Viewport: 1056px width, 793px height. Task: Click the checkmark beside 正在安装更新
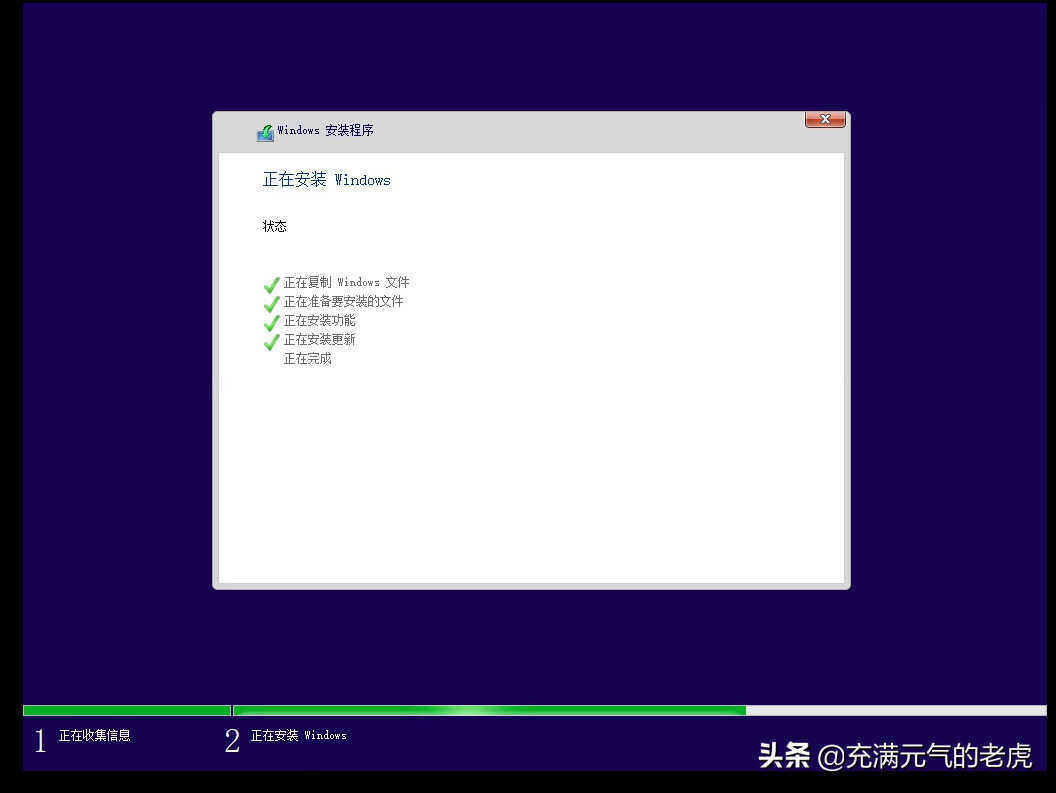point(271,342)
